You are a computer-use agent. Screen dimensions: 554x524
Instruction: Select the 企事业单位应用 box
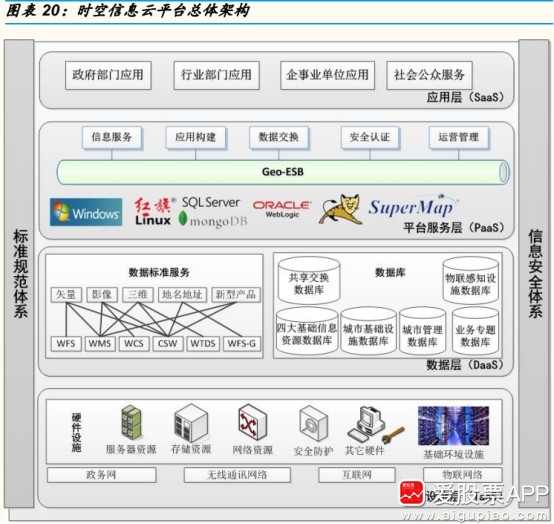pyautogui.click(x=328, y=75)
